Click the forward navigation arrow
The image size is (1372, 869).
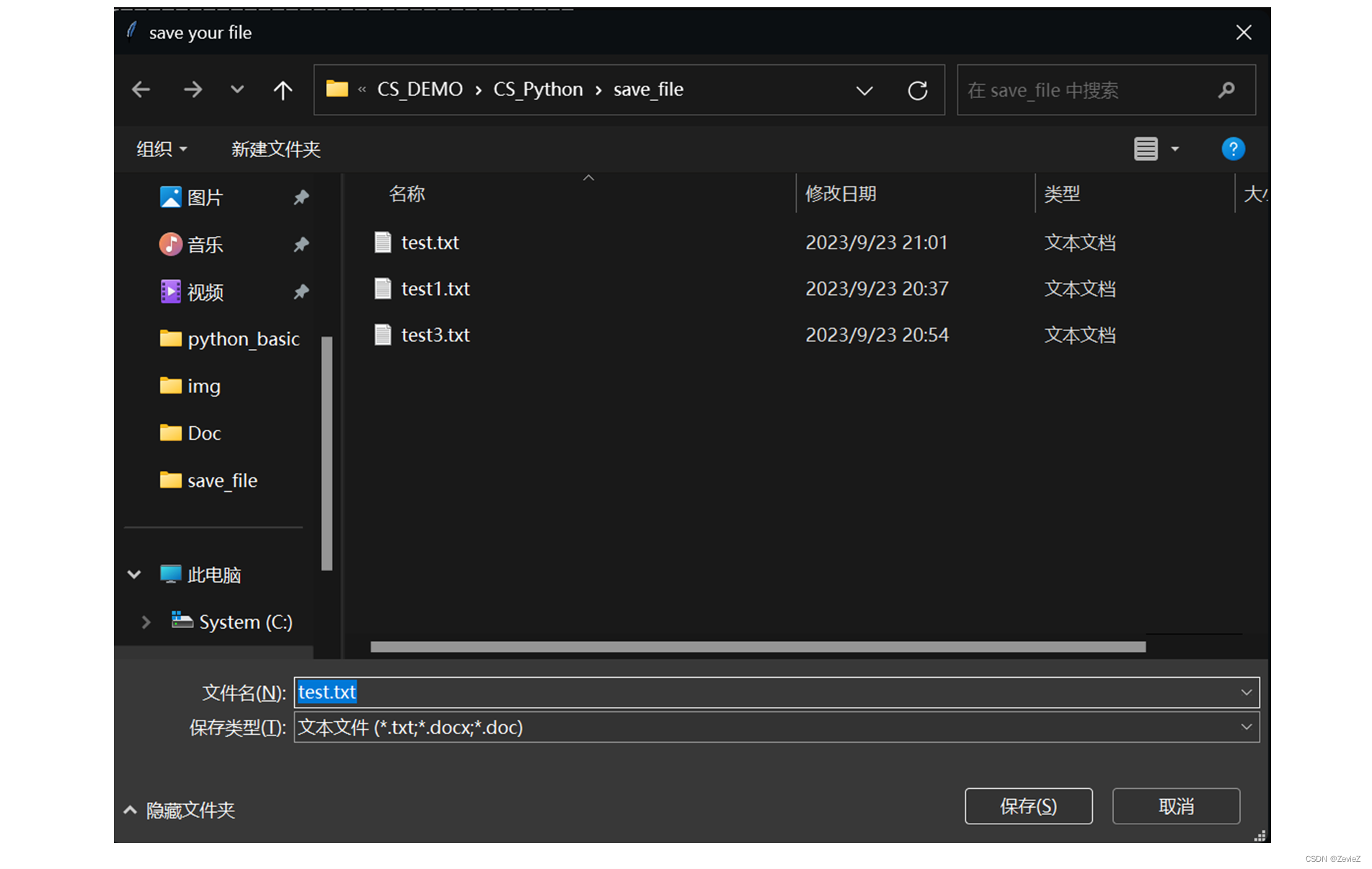tap(192, 89)
